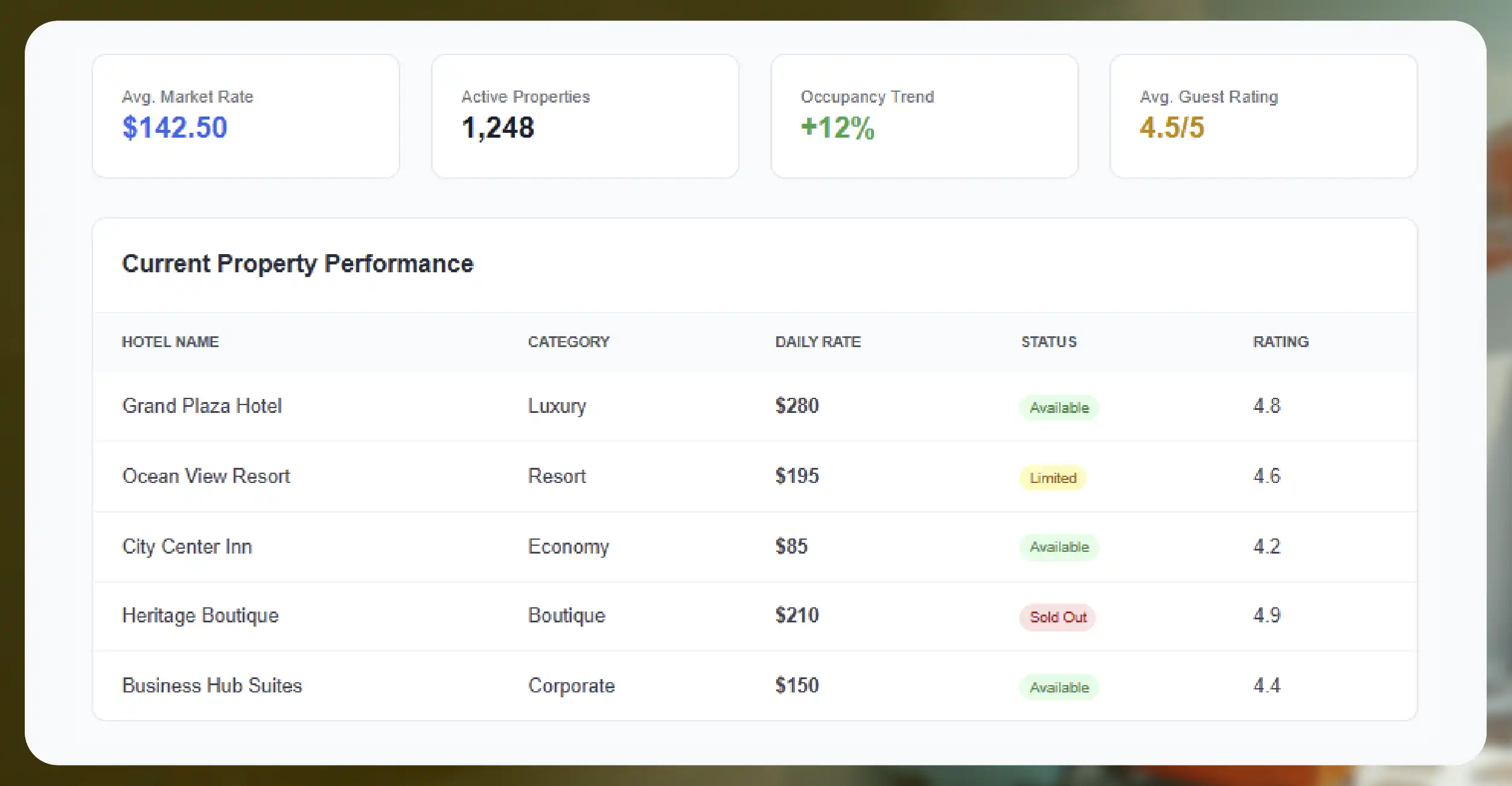
Task: Click the Economy category cell
Action: pyautogui.click(x=568, y=546)
